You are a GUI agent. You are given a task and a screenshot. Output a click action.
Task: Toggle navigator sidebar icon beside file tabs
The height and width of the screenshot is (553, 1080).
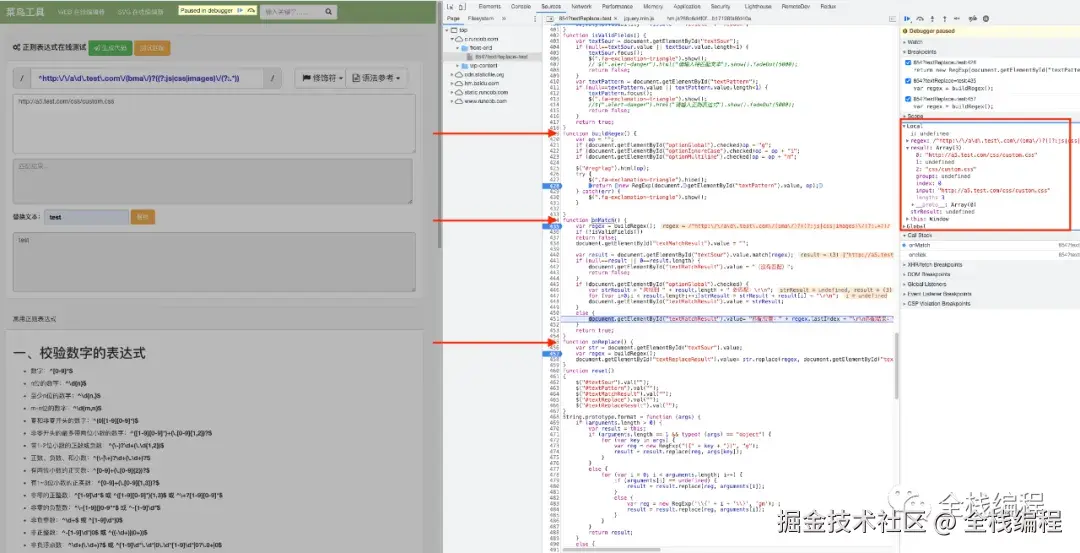click(552, 19)
